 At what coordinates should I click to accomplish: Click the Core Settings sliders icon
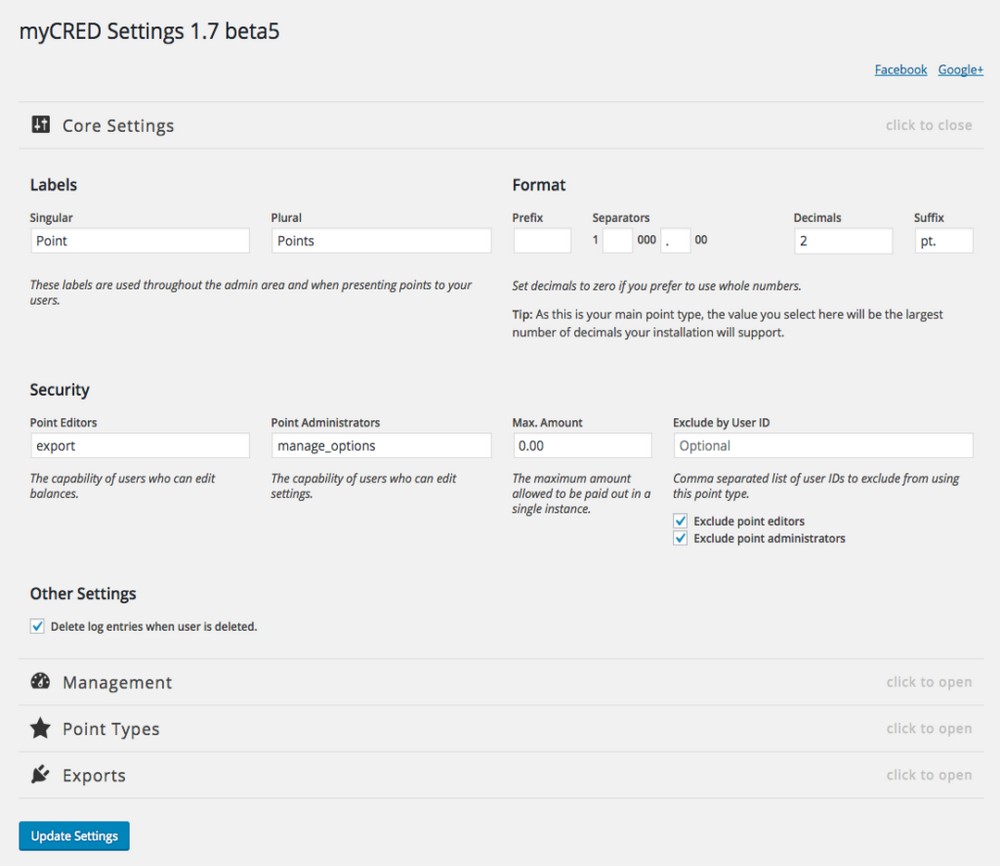coord(40,125)
